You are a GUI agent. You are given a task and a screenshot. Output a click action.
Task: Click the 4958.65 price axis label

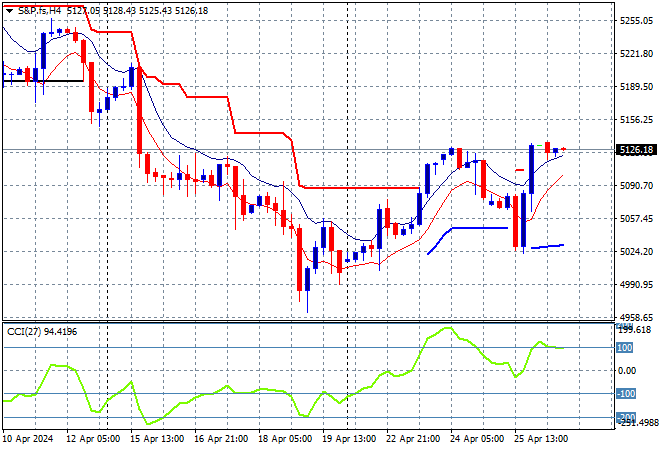point(636,317)
